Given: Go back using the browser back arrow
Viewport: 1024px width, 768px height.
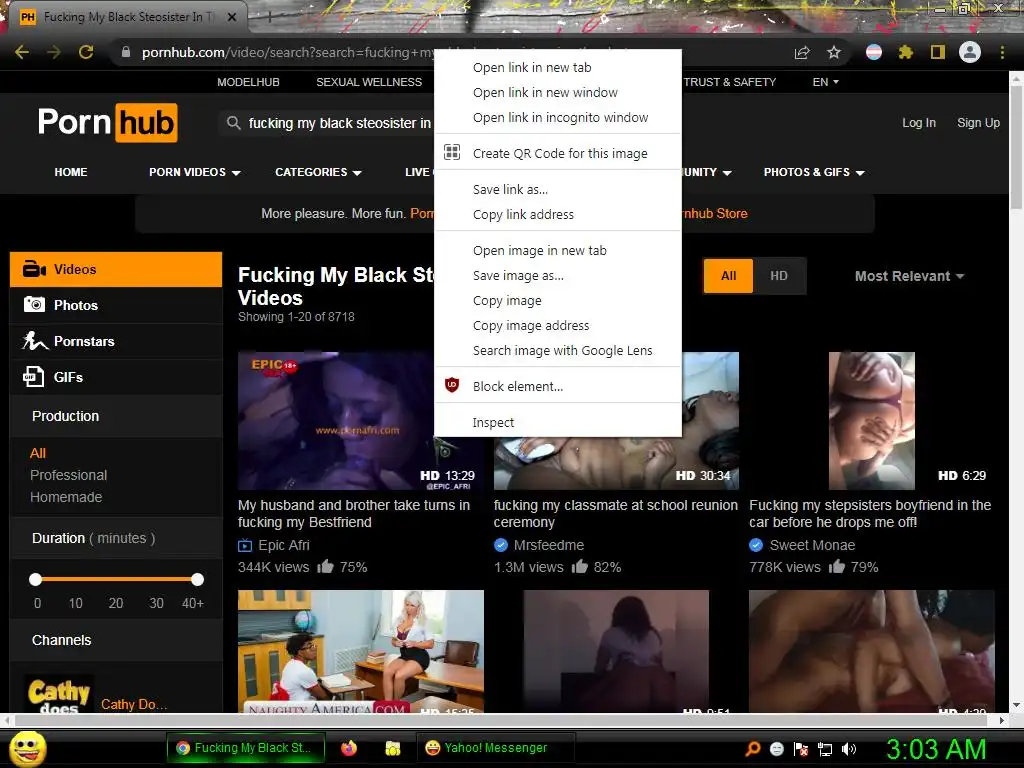Looking at the screenshot, I should point(22,52).
